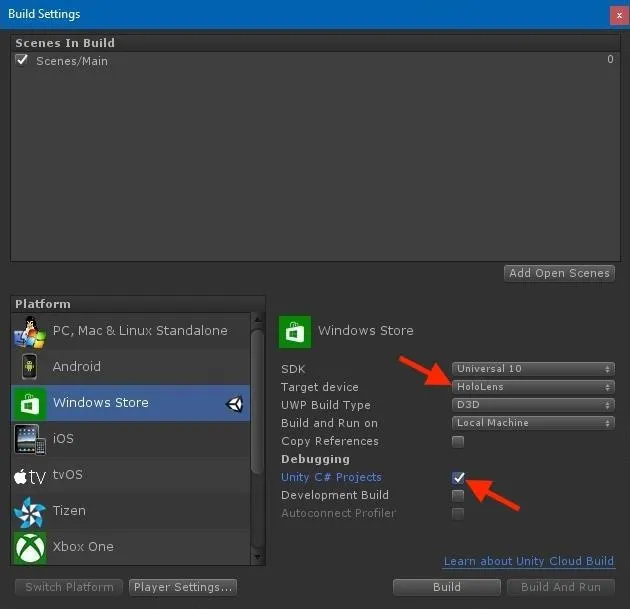The height and width of the screenshot is (609, 630).
Task: Uncheck the Scenes/Main scene checkbox
Action: click(x=21, y=60)
